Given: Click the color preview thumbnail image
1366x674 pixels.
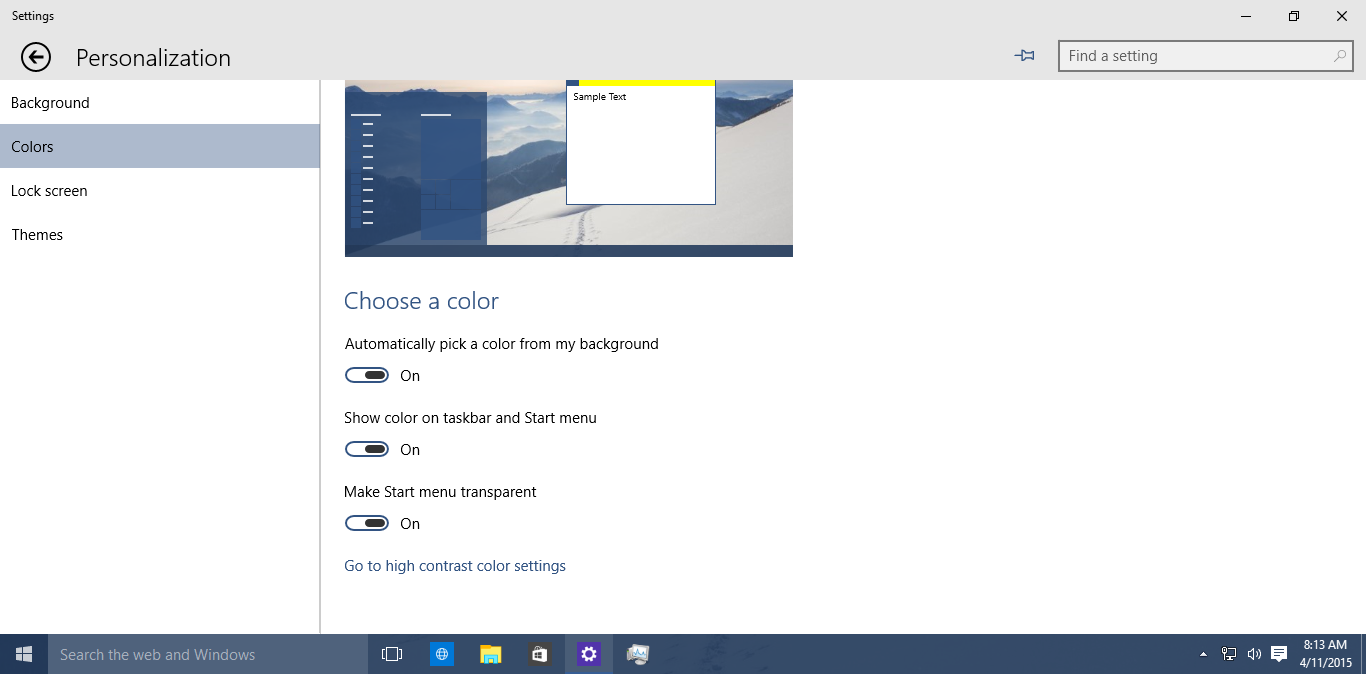Looking at the screenshot, I should tap(569, 168).
